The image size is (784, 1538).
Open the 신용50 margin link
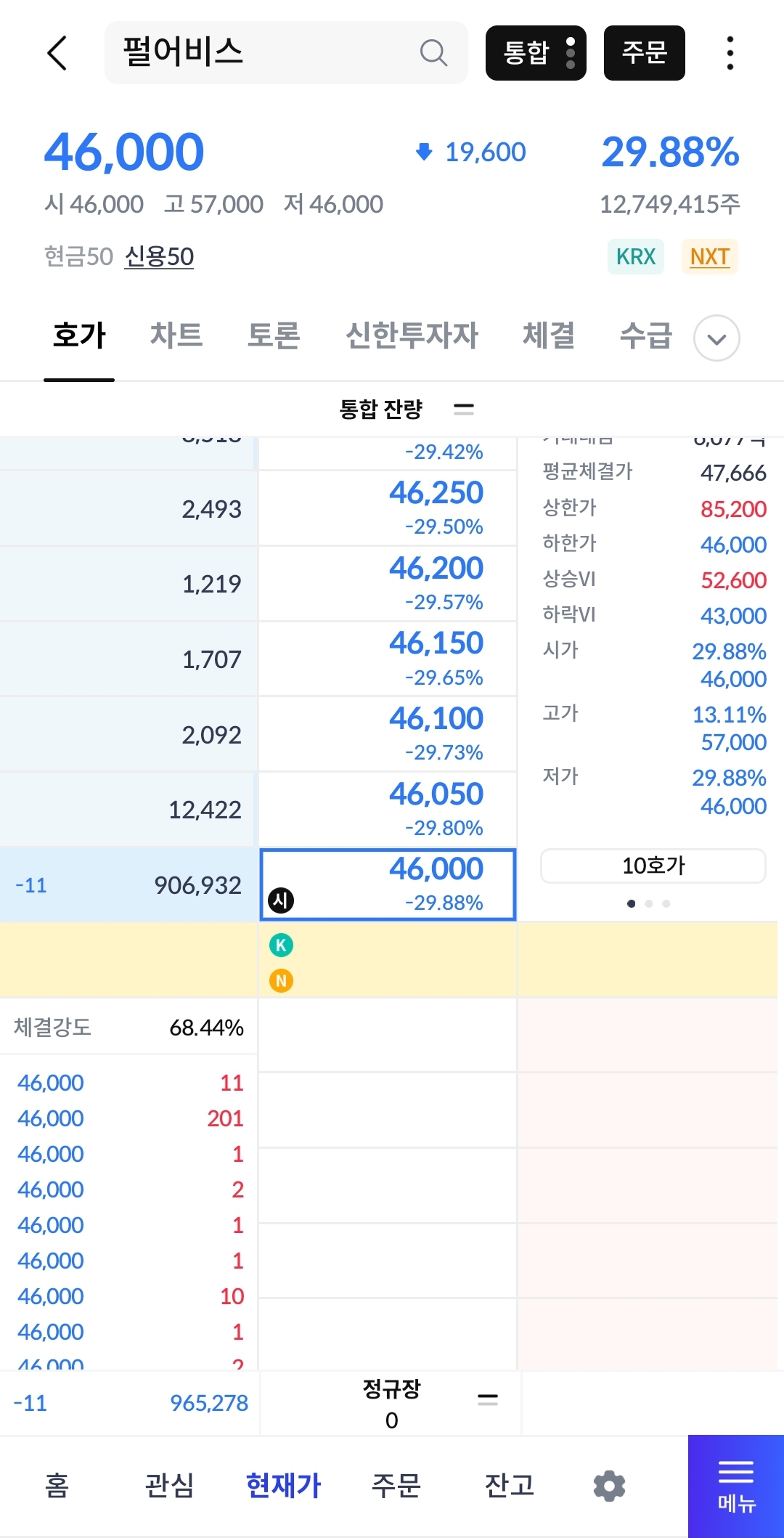pyautogui.click(x=159, y=257)
